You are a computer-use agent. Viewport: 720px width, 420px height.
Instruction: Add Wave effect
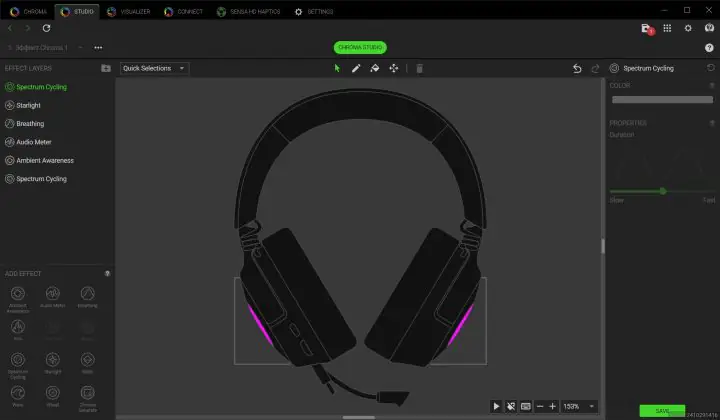tap(18, 396)
